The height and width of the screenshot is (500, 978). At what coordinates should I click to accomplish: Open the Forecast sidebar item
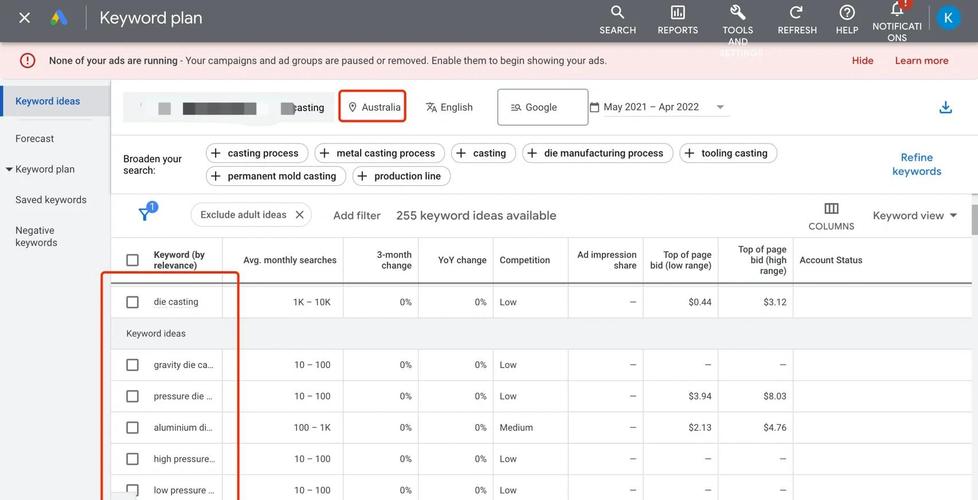35,138
